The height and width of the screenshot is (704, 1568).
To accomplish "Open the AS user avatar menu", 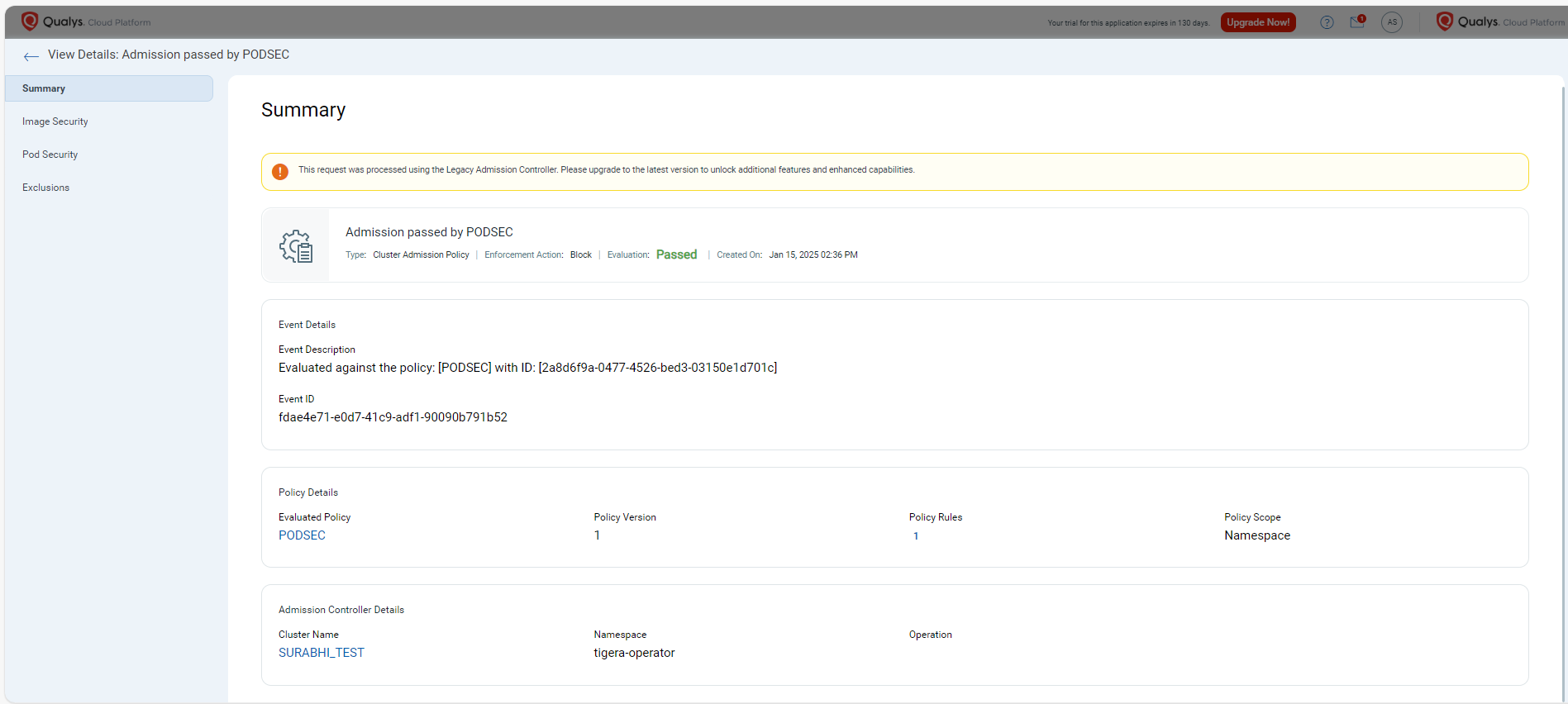I will click(x=1392, y=22).
